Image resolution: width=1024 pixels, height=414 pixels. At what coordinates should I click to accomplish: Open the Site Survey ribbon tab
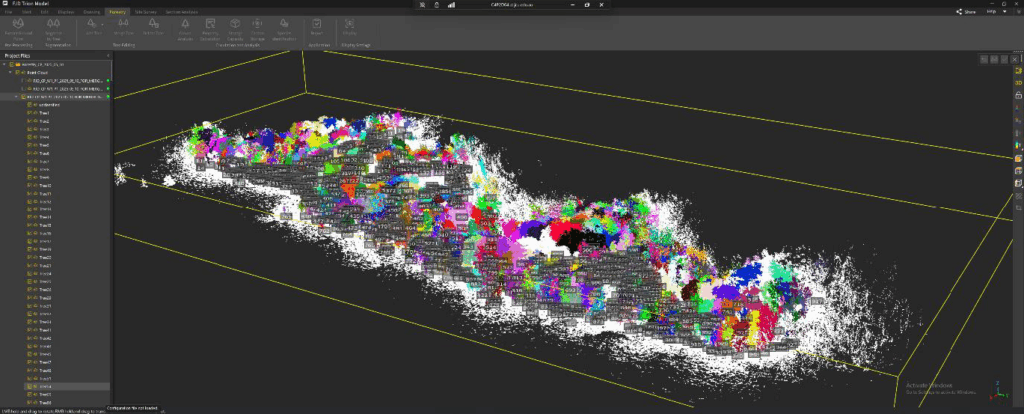pyautogui.click(x=146, y=12)
